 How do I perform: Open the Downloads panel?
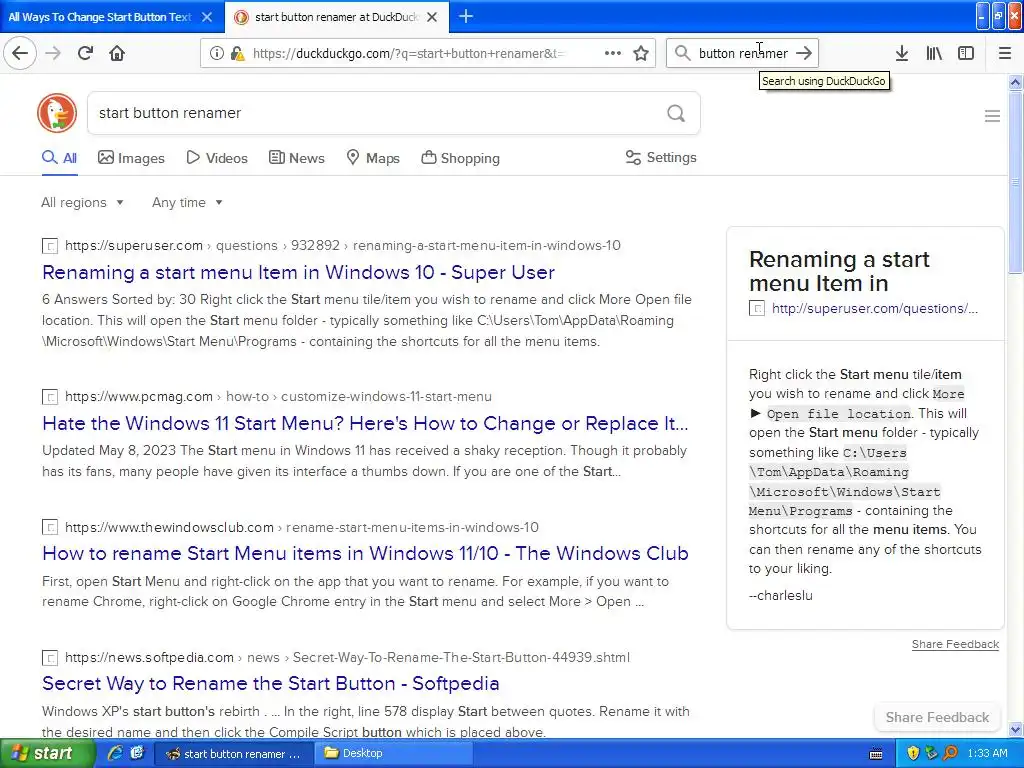901,54
